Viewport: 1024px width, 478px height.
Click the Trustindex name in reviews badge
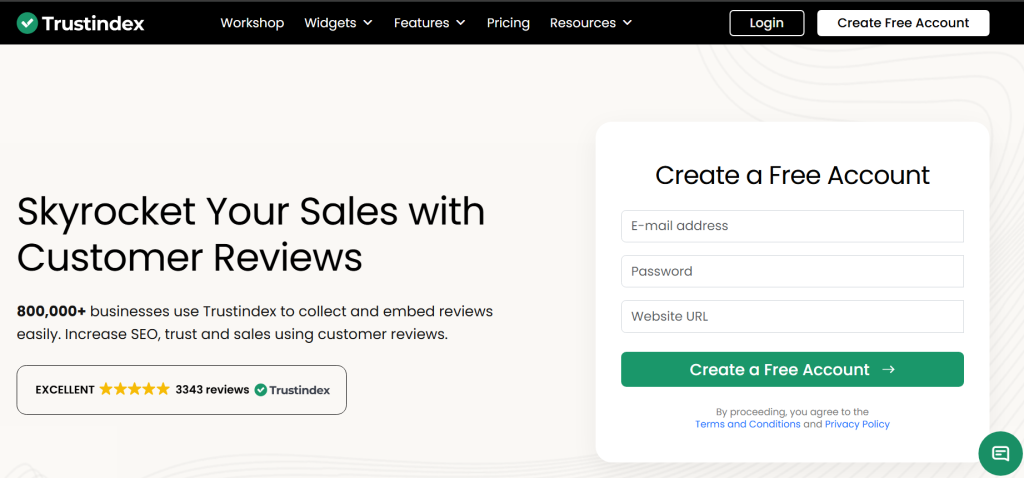point(300,390)
